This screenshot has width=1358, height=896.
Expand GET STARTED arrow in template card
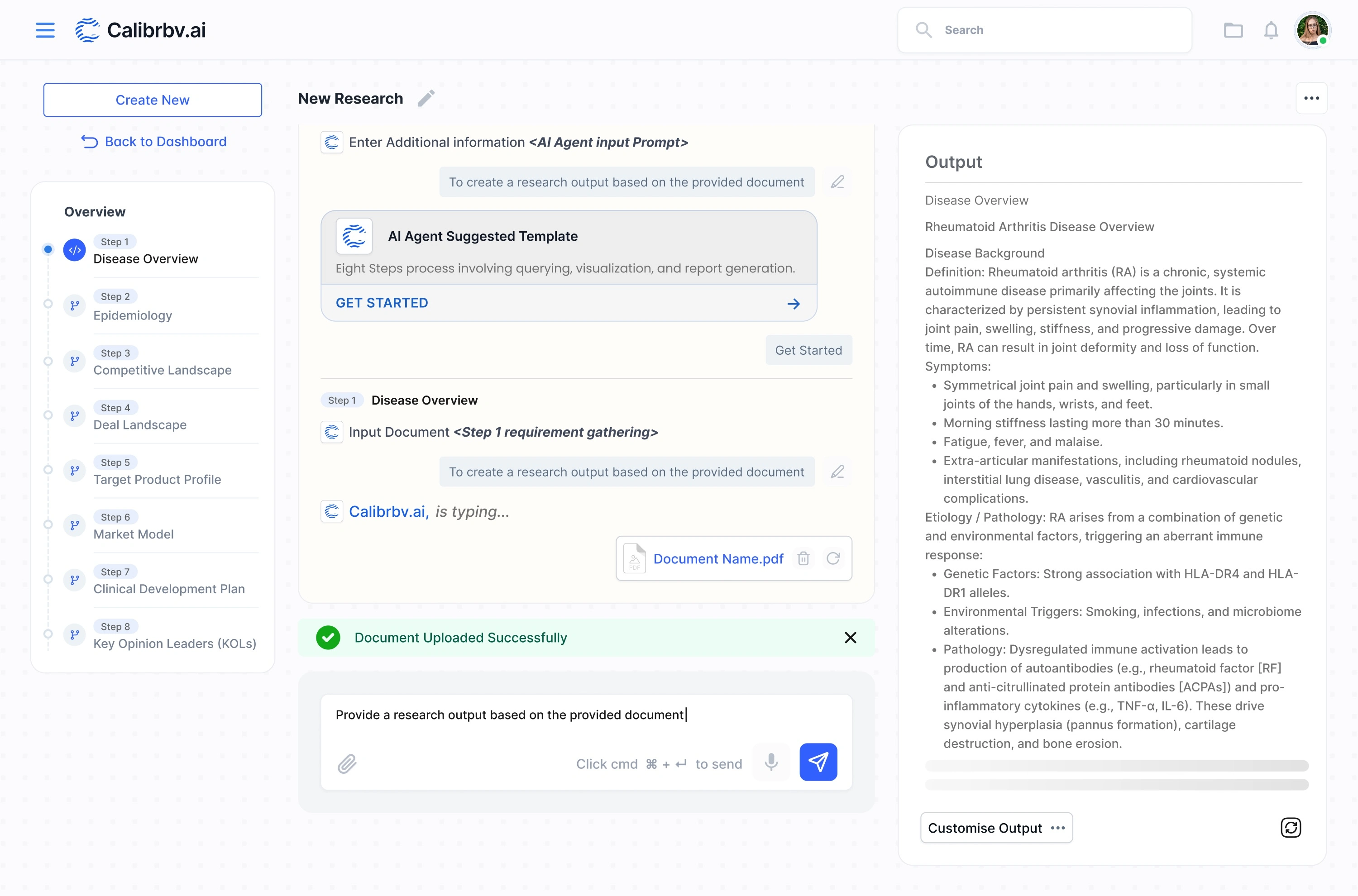click(x=794, y=304)
